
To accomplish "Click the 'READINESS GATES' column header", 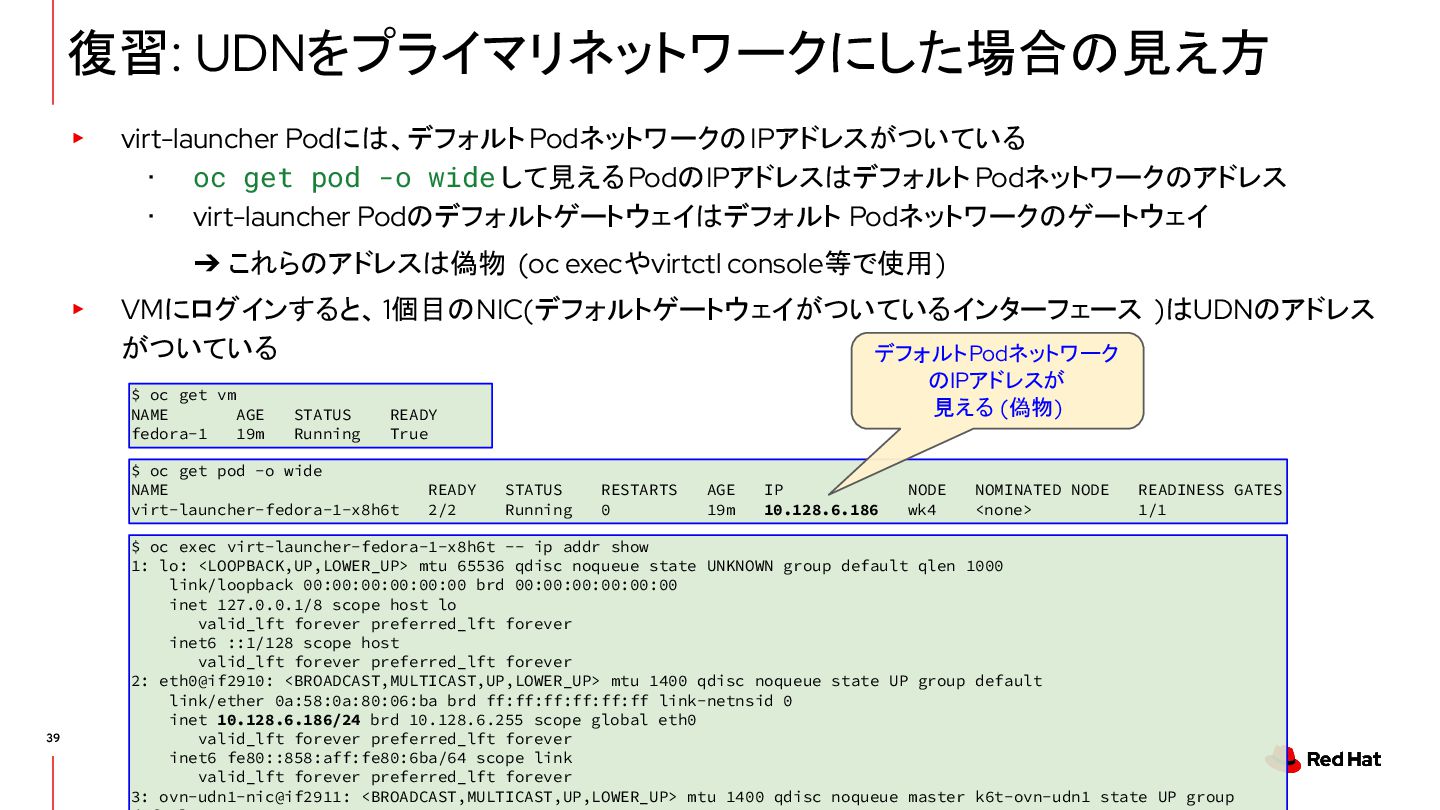I will click(1210, 490).
